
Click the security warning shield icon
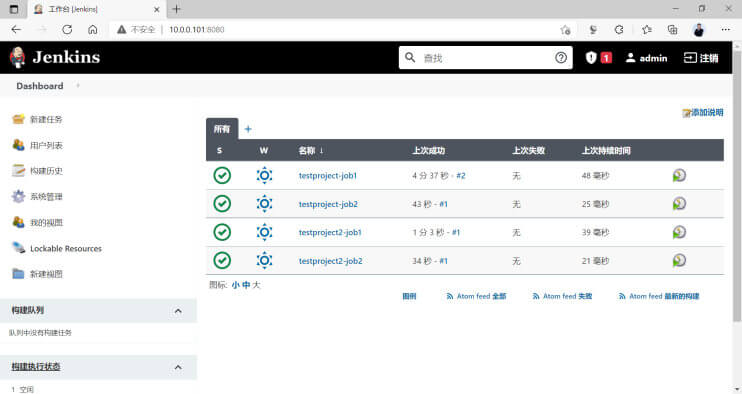coord(591,58)
